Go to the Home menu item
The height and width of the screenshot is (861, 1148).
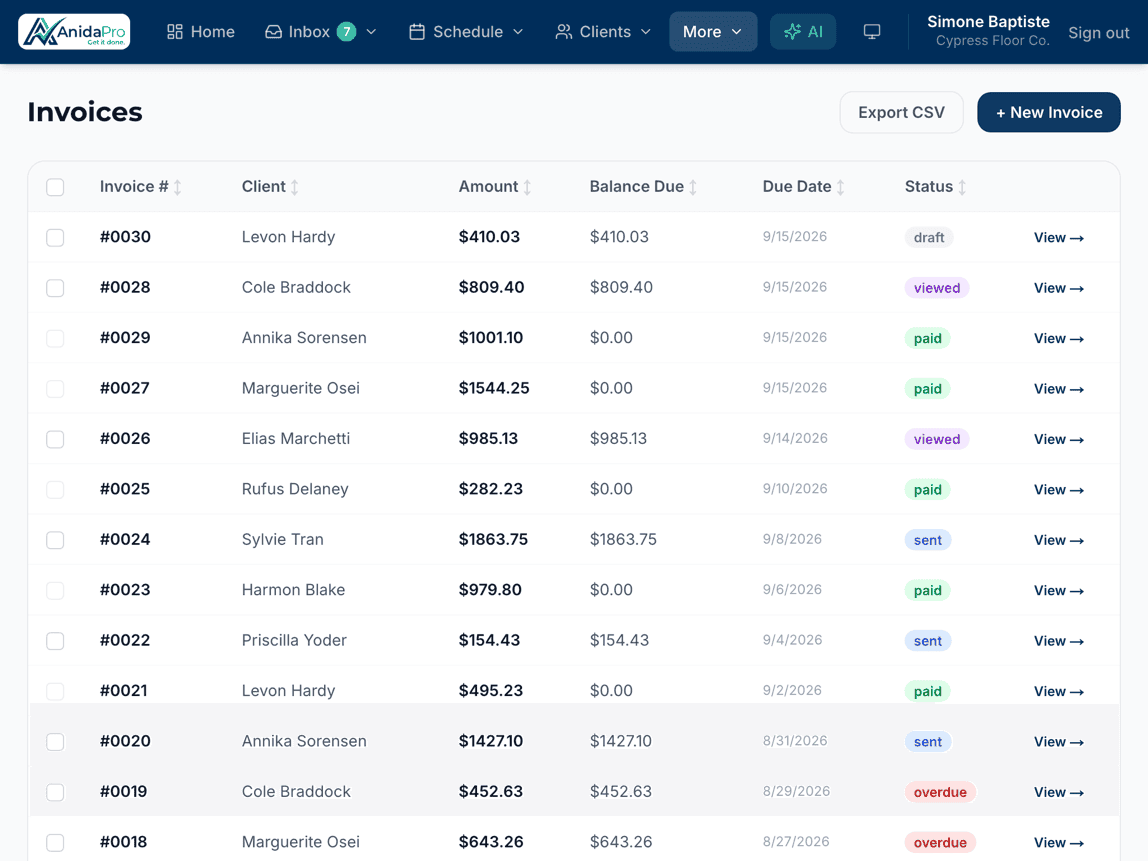tap(201, 31)
